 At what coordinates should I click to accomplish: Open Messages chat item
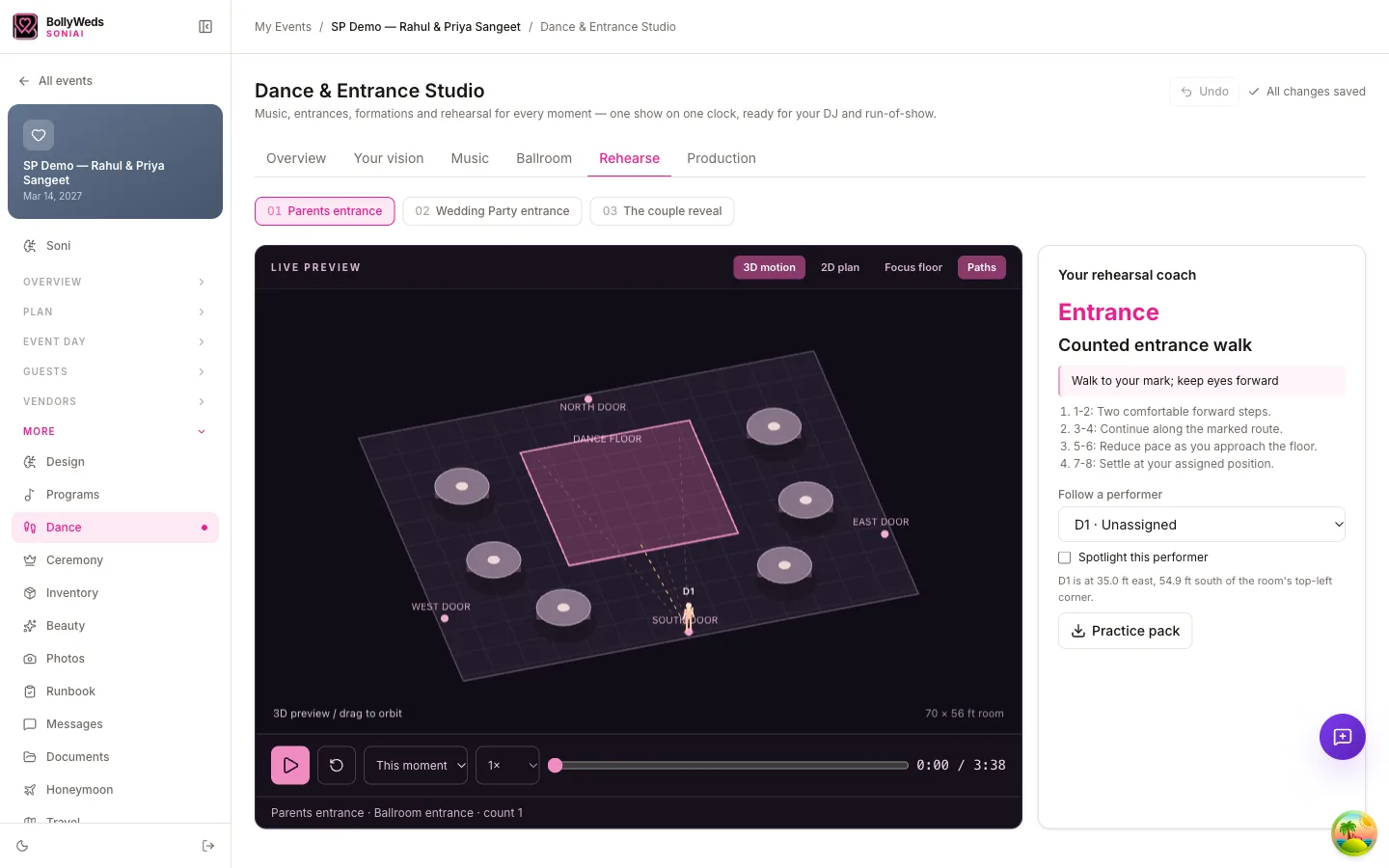pos(115,724)
